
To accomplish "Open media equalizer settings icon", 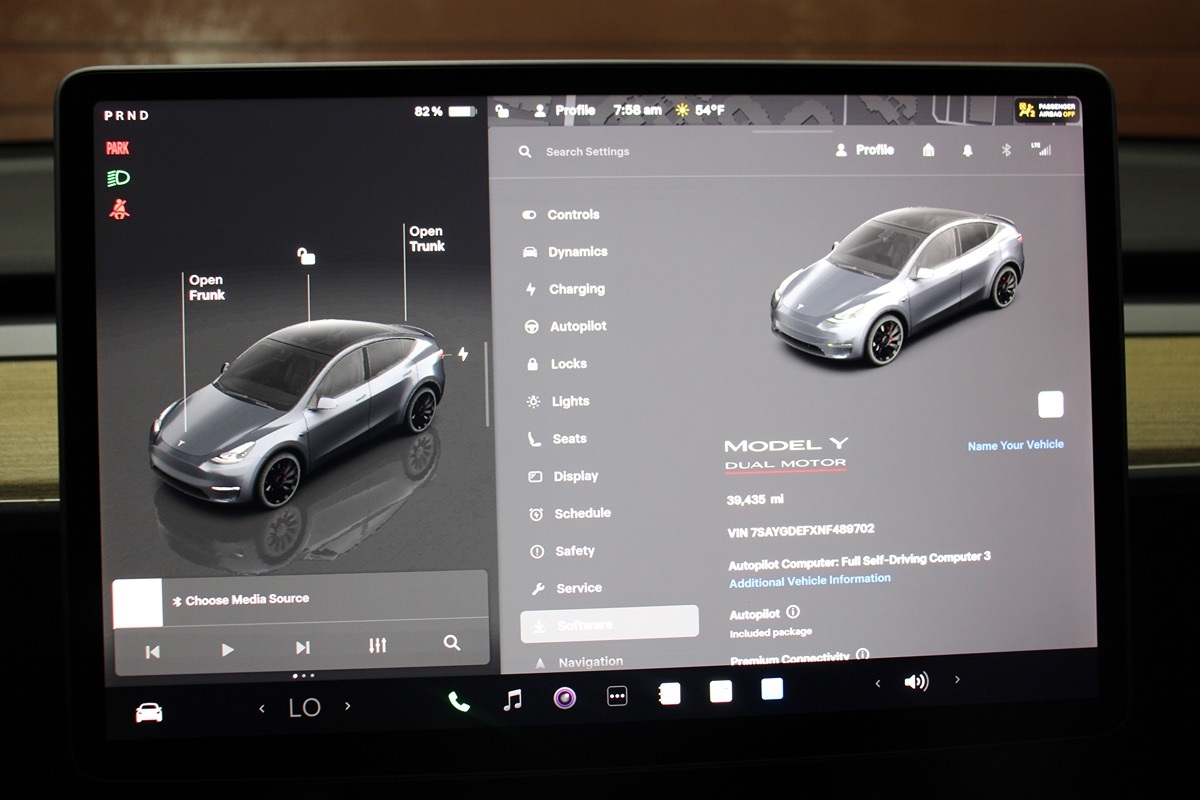I will pos(377,646).
